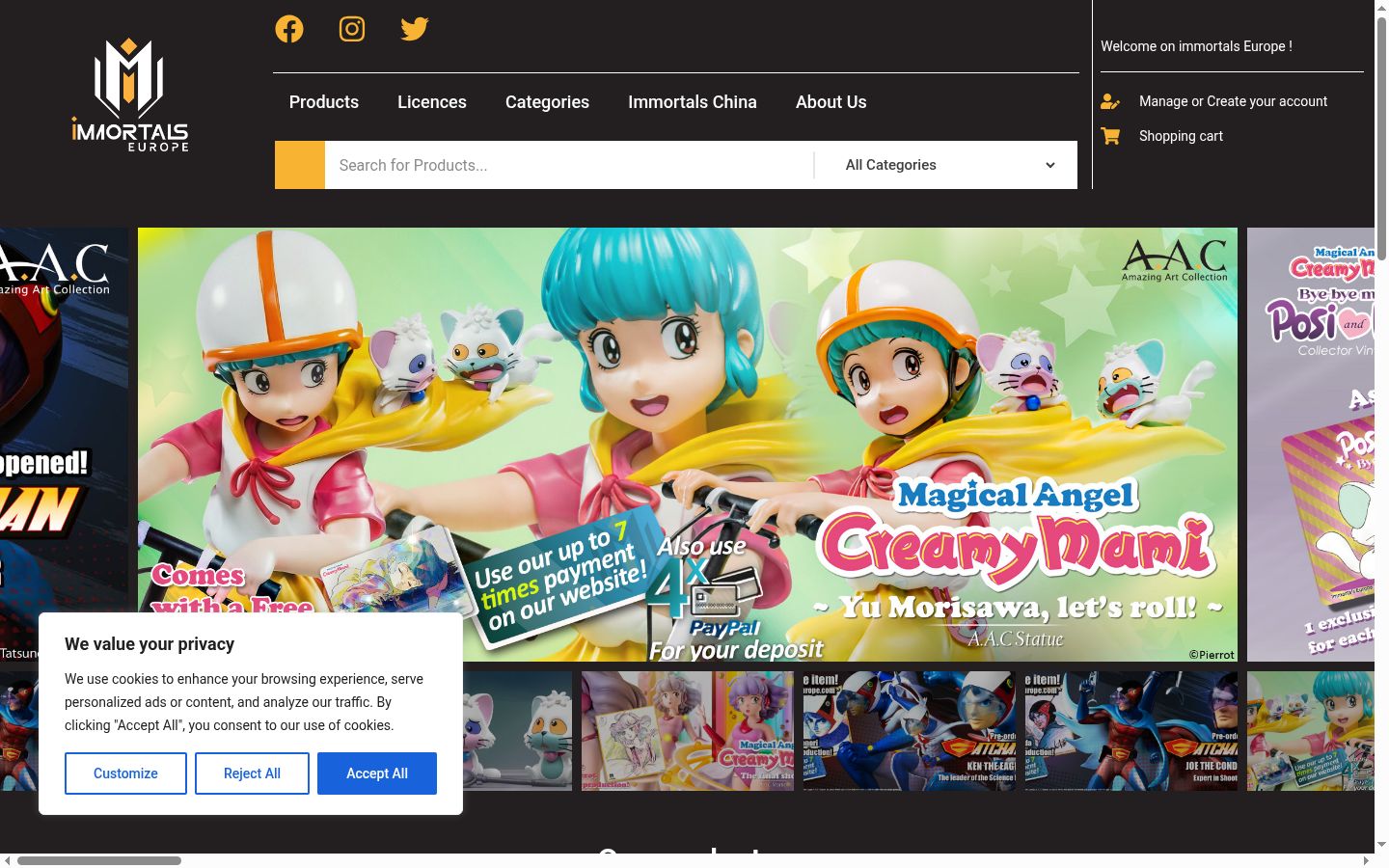
Task: Click the vertical page scrollbar thumb
Action: click(x=1381, y=138)
